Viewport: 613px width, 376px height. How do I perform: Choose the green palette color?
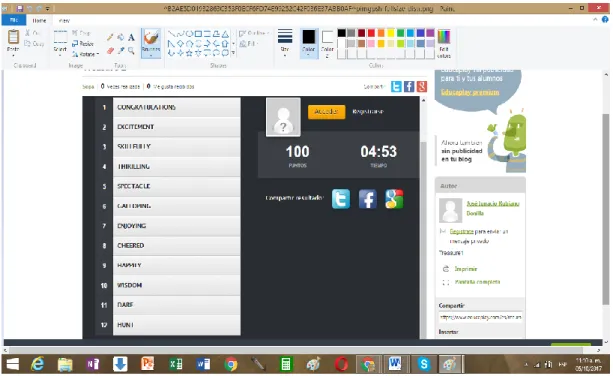400,33
